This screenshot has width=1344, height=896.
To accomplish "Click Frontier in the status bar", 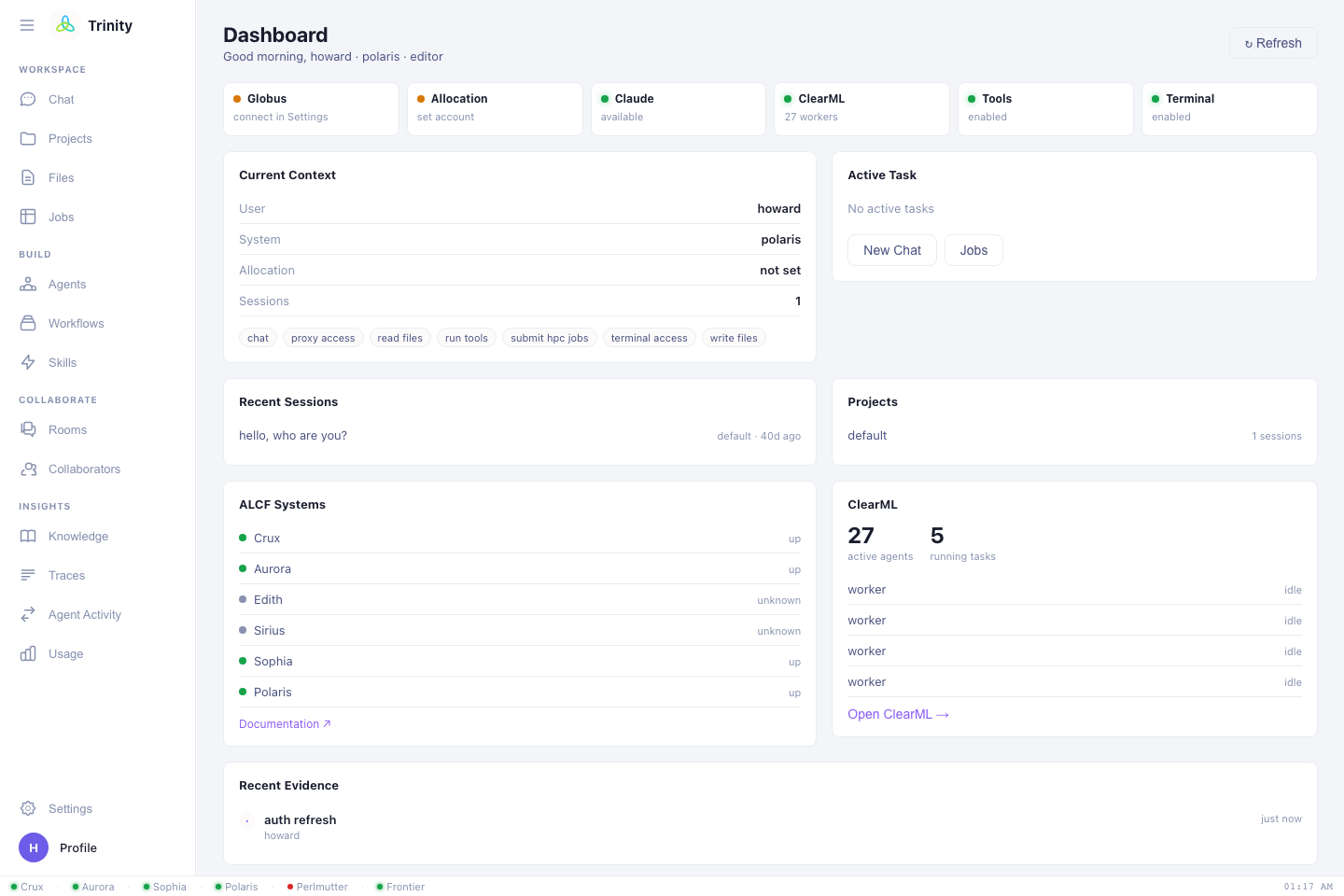I will [x=400, y=887].
